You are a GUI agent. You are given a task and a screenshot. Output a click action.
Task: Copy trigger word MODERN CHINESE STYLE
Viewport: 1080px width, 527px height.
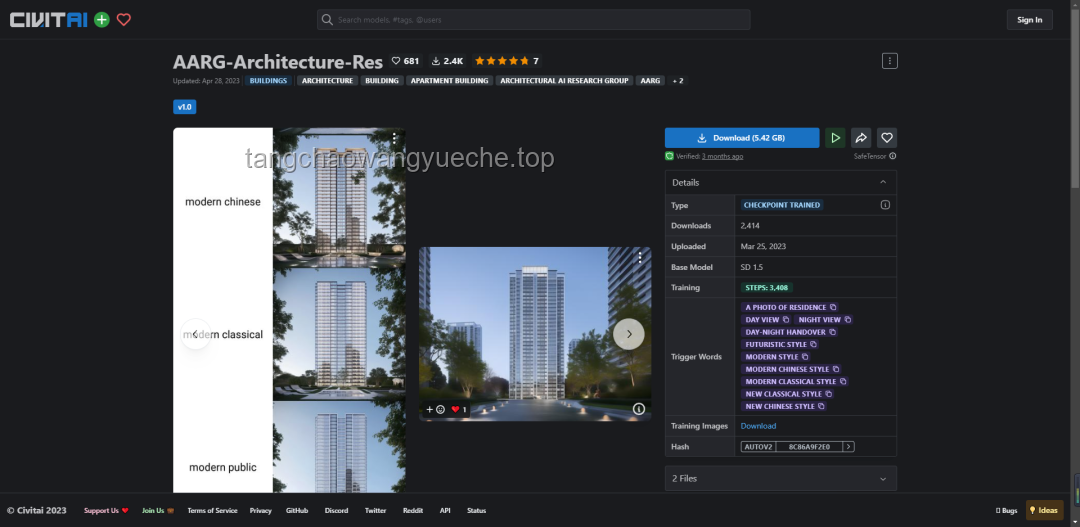tap(836, 369)
